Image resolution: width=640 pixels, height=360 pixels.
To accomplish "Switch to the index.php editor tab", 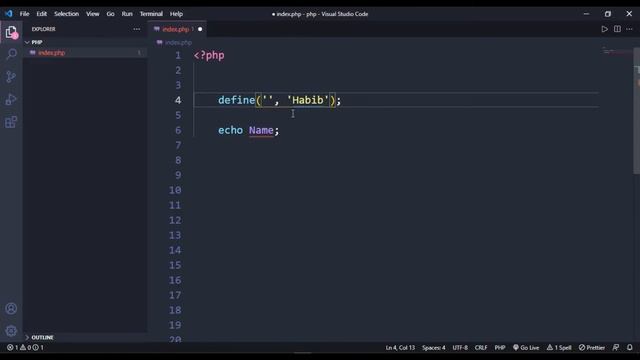I will point(176,29).
